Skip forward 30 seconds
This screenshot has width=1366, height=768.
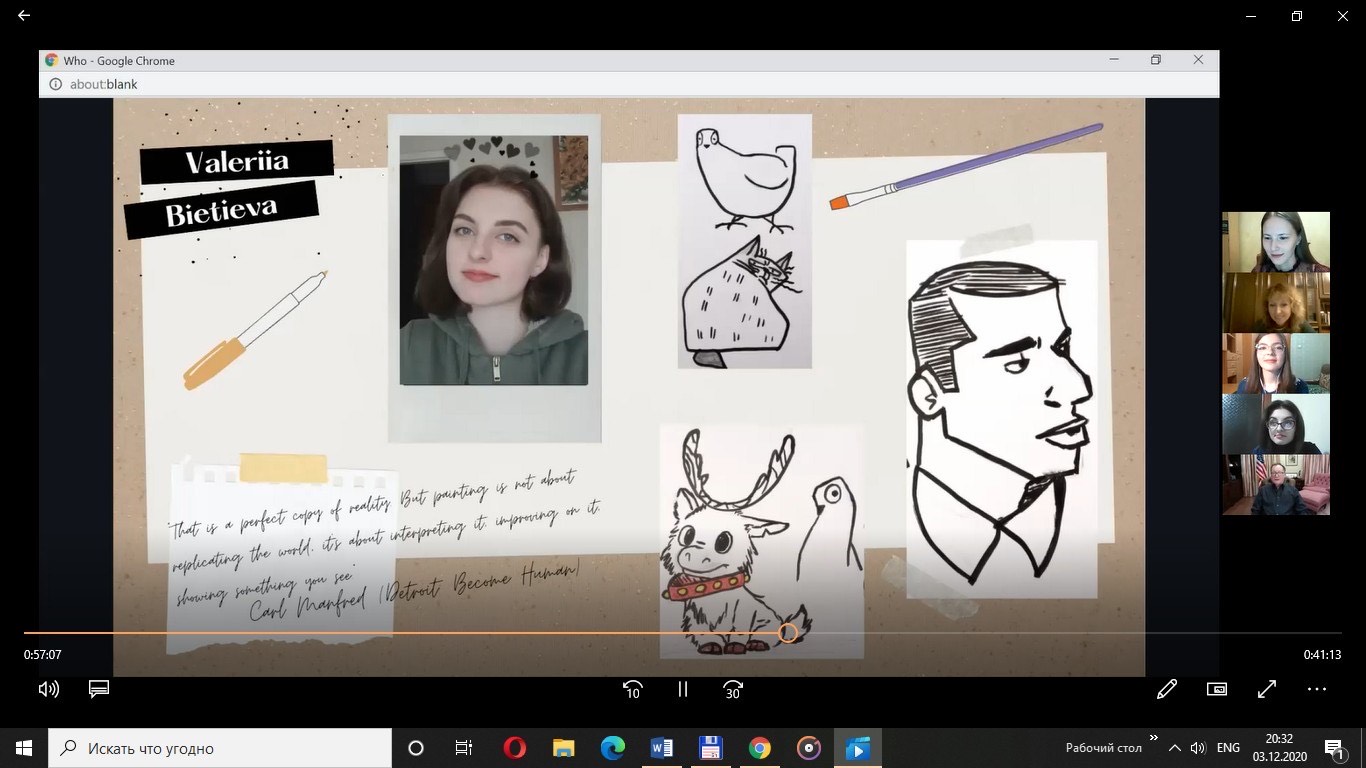[733, 689]
